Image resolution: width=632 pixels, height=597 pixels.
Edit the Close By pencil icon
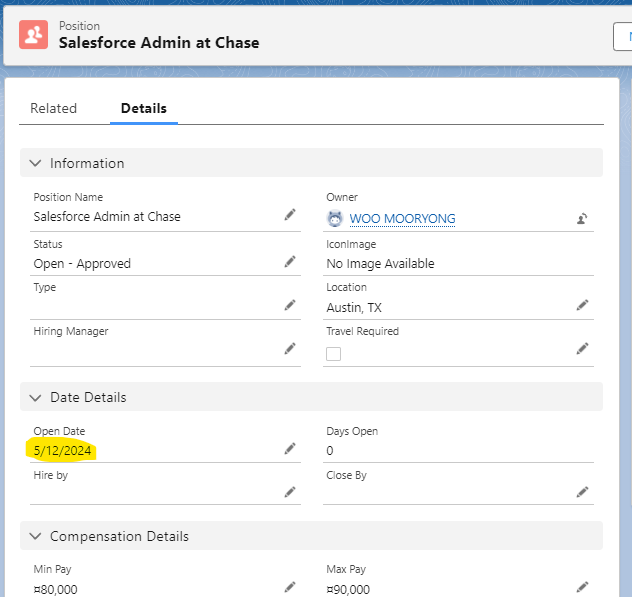click(x=582, y=492)
